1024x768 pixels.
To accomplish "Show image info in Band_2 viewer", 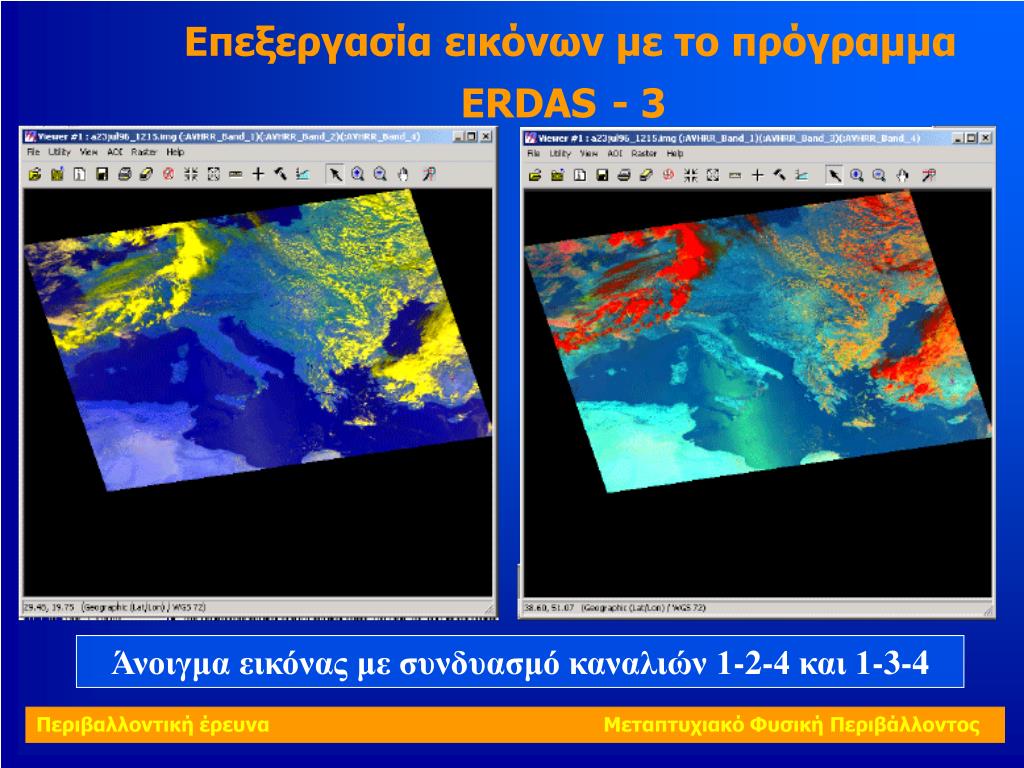I will (80, 174).
